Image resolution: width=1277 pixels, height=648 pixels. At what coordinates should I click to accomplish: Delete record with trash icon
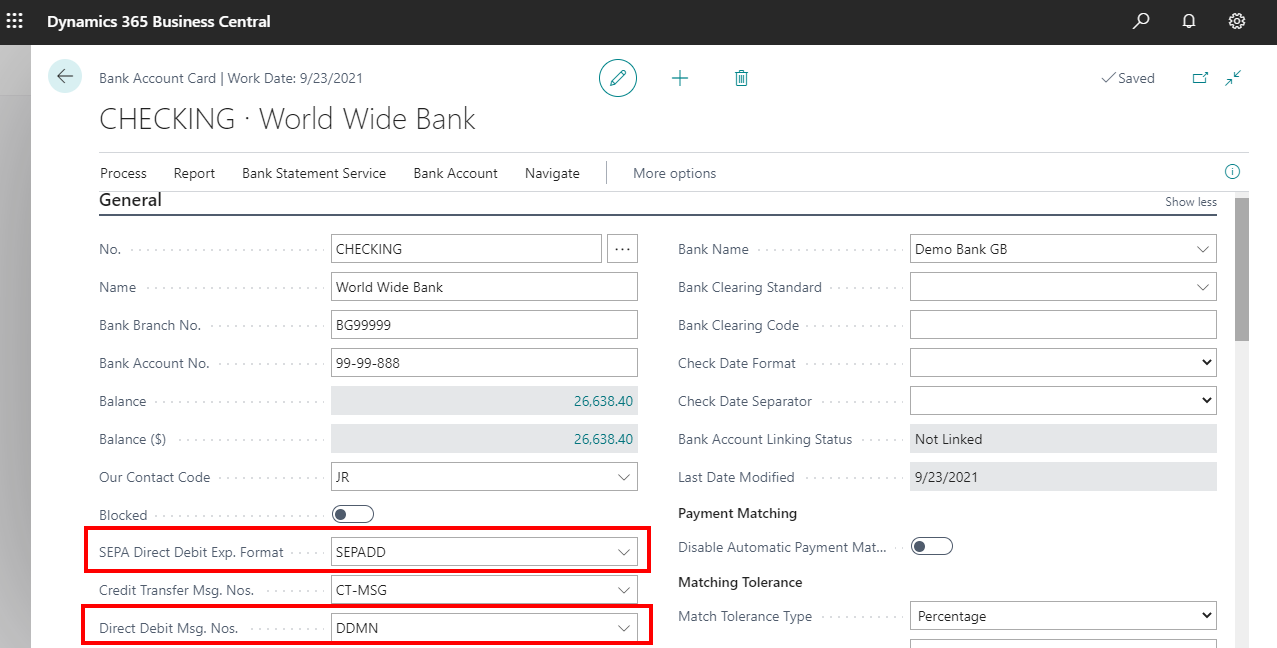741,78
